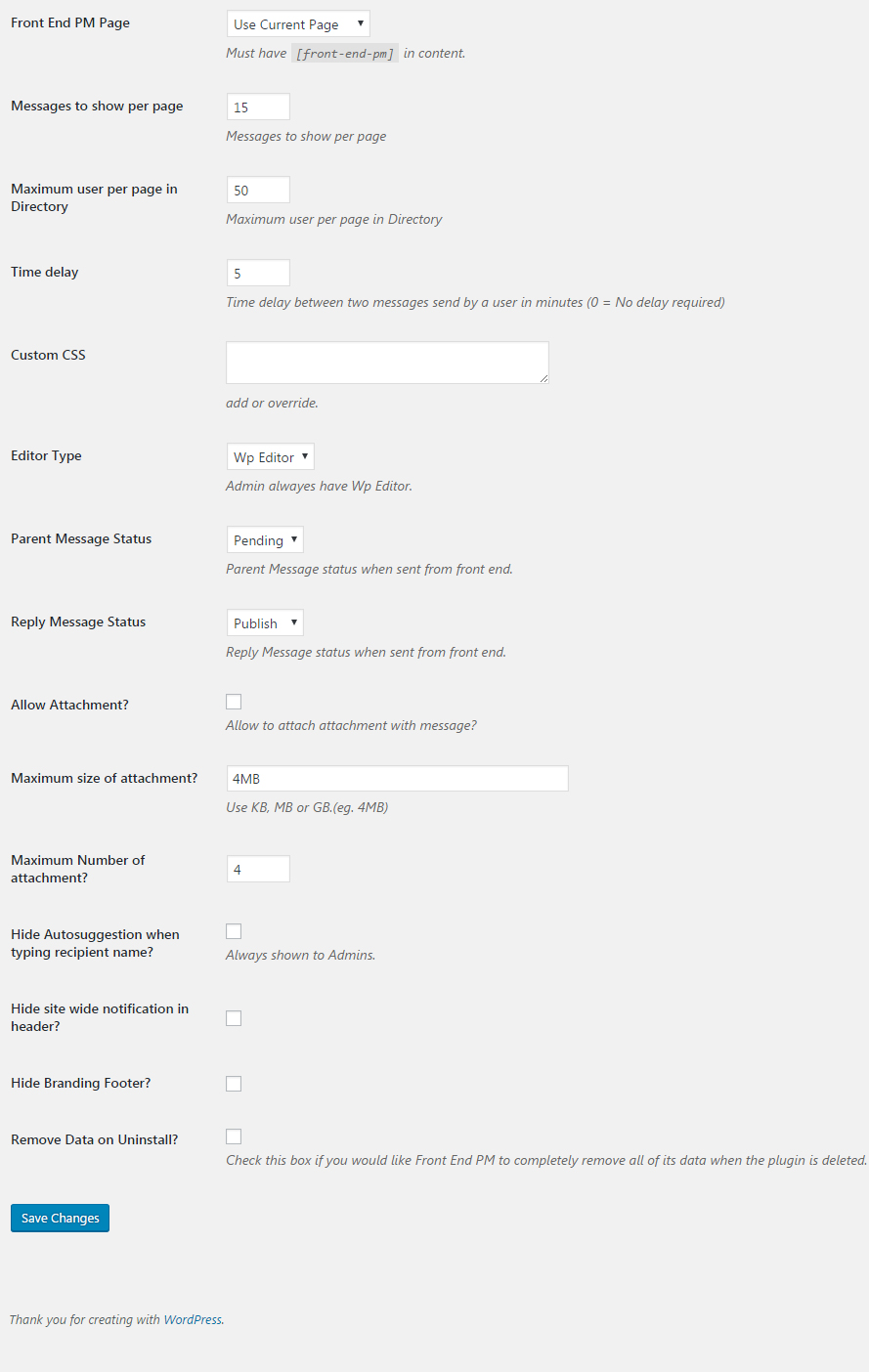The height and width of the screenshot is (1372, 869).
Task: Focus the Maximum size of attachment field
Action: point(397,779)
